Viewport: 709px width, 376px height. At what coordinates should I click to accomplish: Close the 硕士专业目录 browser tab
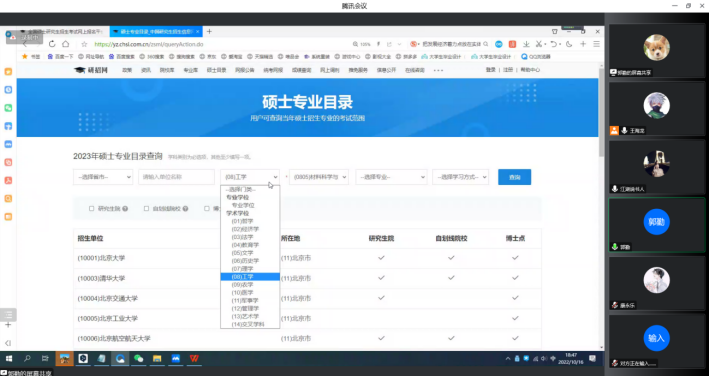click(x=198, y=32)
